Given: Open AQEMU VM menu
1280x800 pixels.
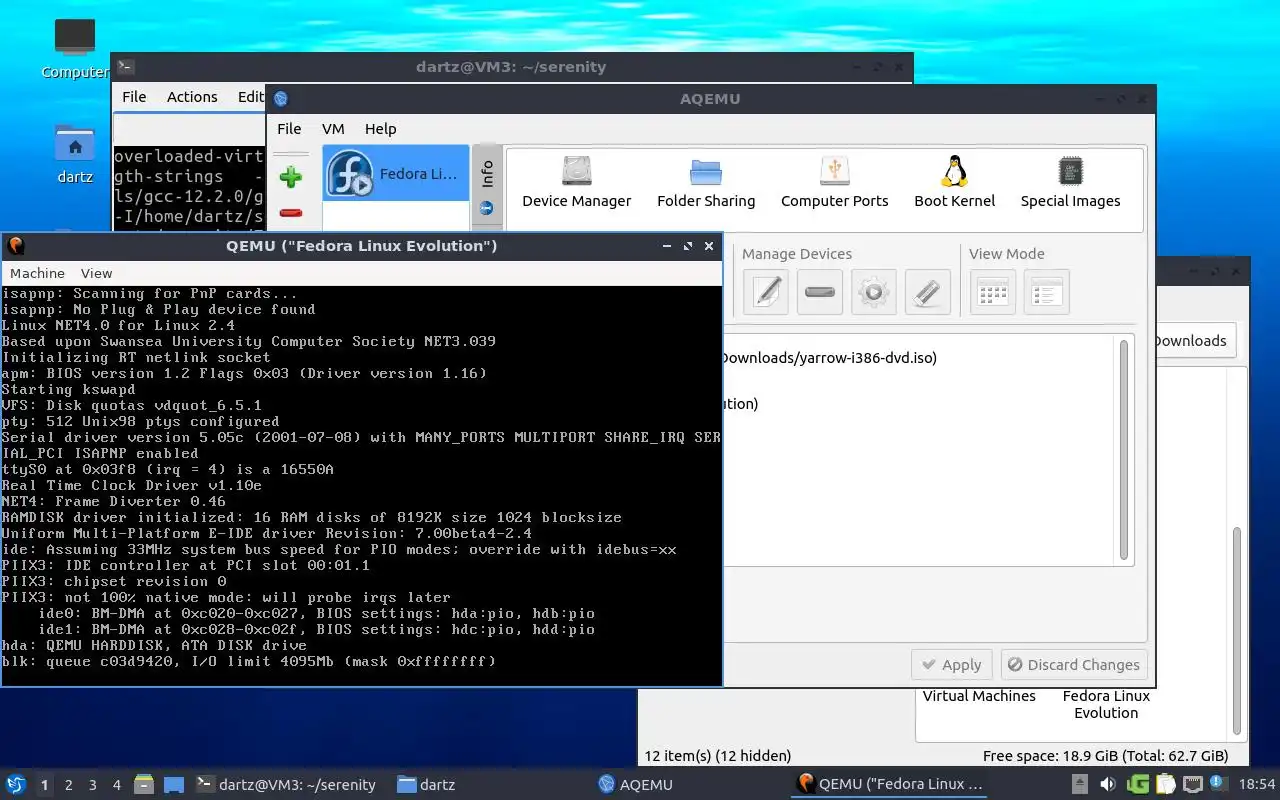Looking at the screenshot, I should pos(333,128).
